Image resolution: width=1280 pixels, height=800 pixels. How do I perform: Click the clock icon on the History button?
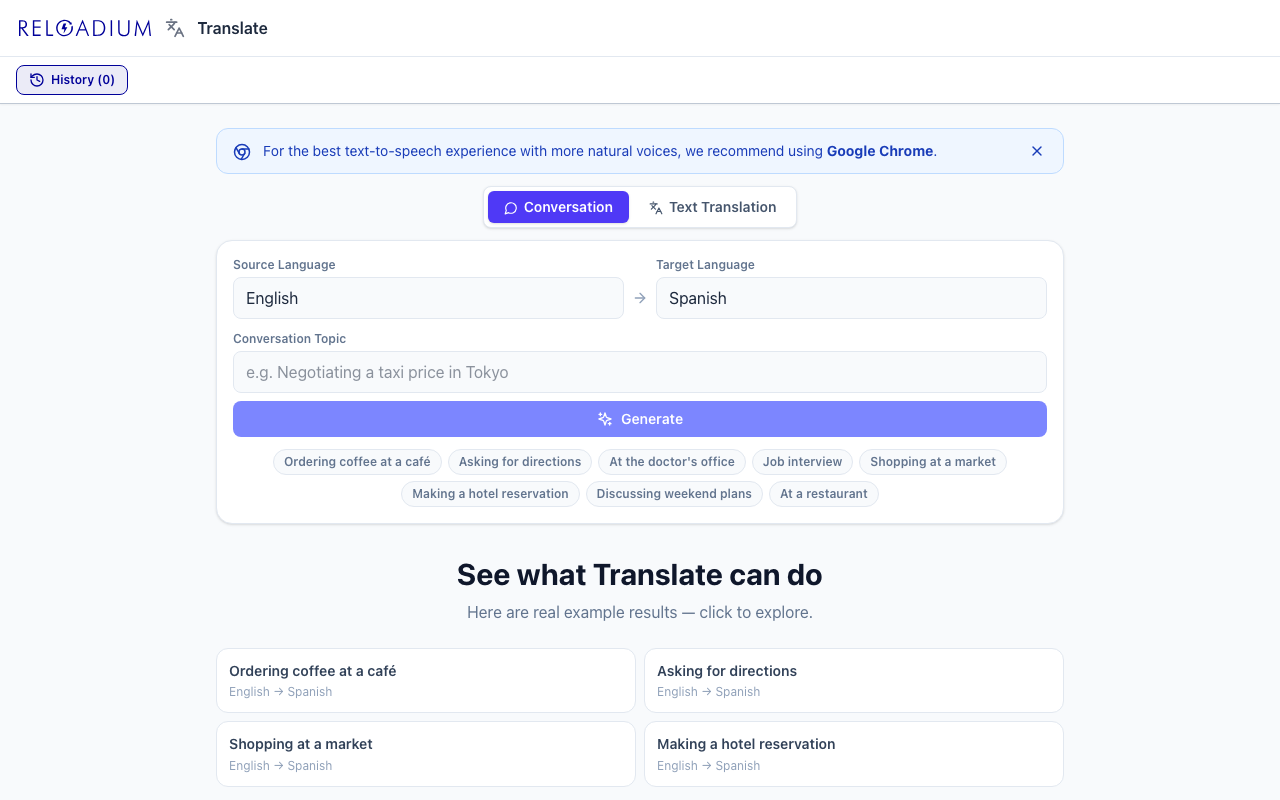pyautogui.click(x=36, y=79)
